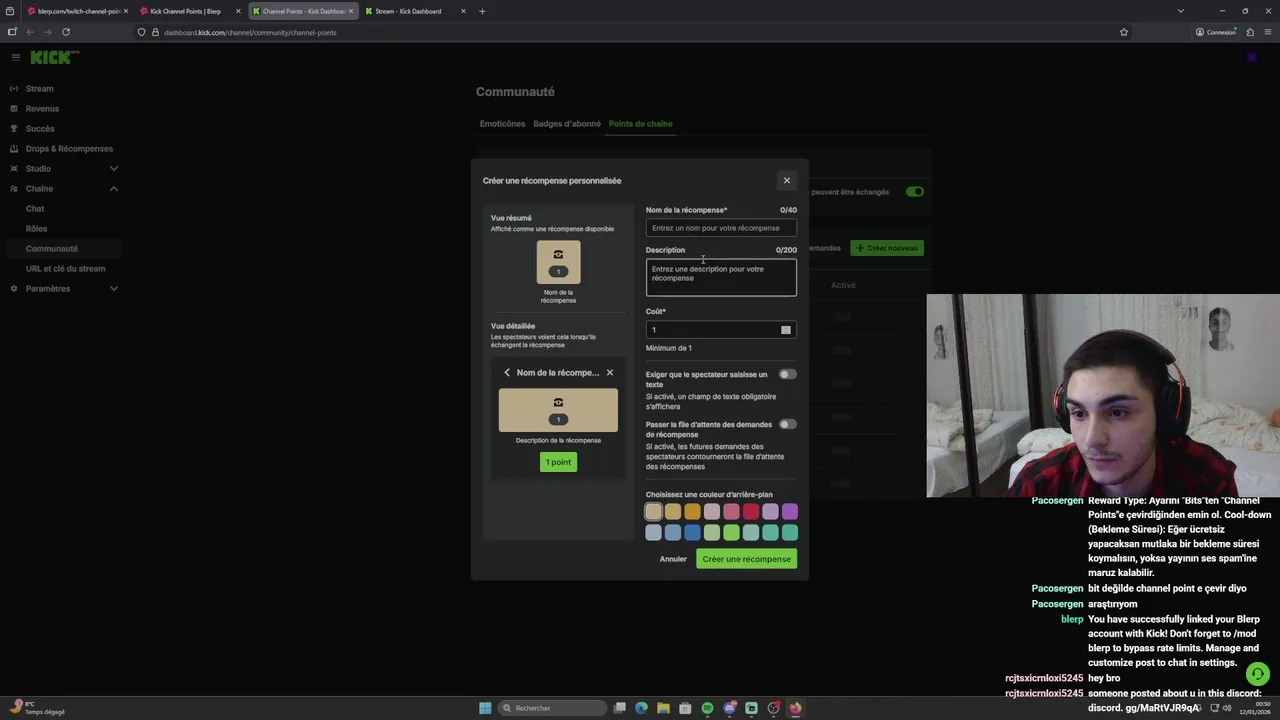
Task: Go back in browser history
Action: [30, 32]
